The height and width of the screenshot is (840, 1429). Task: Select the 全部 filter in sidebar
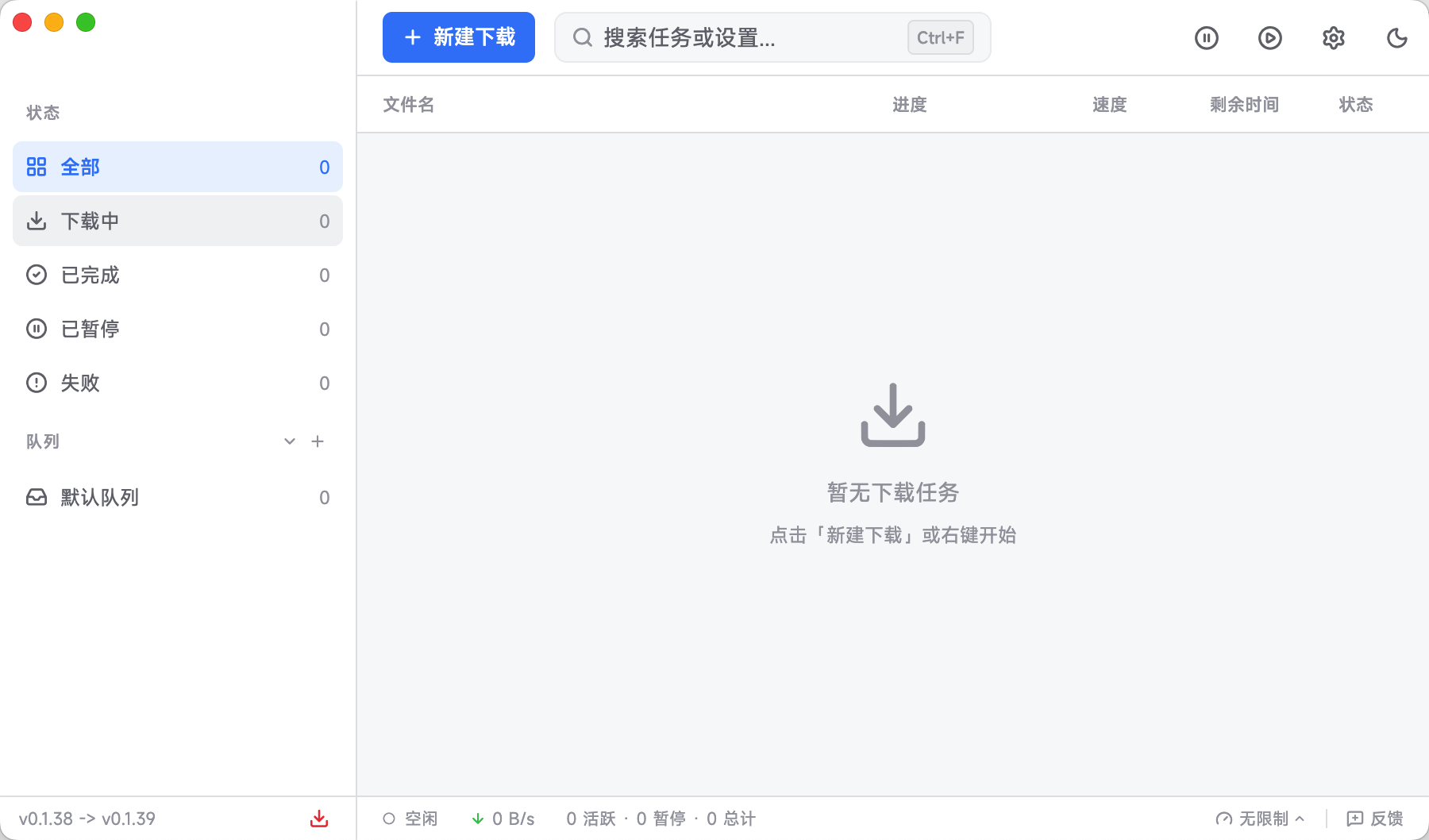click(178, 167)
